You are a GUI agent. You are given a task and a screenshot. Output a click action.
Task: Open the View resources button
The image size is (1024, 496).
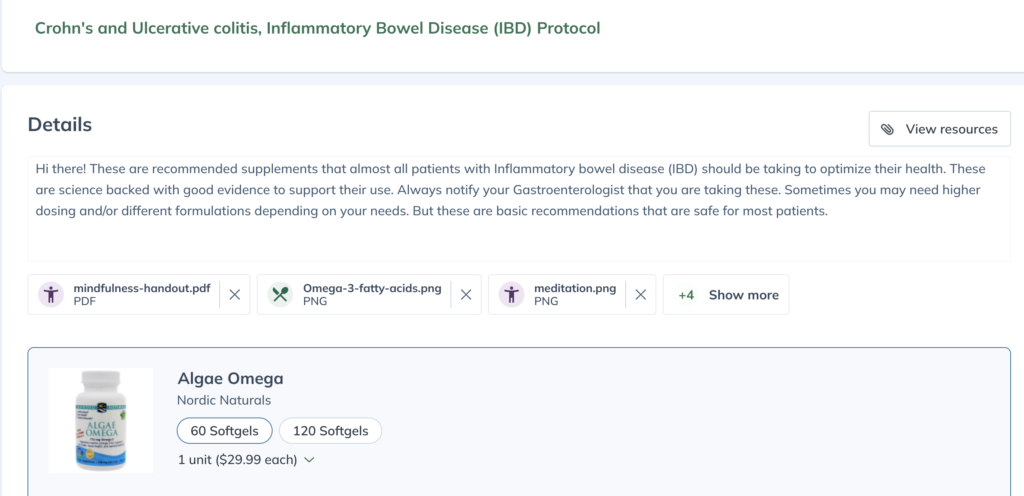939,129
